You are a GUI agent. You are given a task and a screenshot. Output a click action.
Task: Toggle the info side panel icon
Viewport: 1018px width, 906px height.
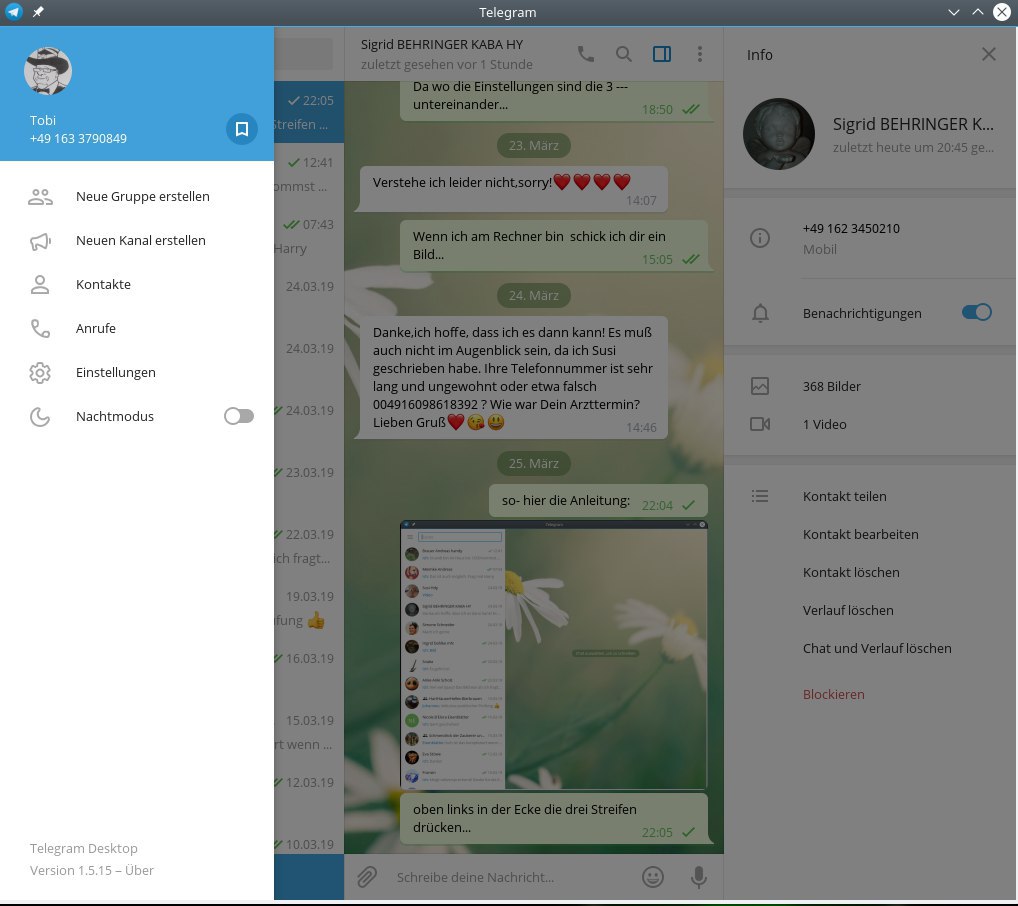661,54
